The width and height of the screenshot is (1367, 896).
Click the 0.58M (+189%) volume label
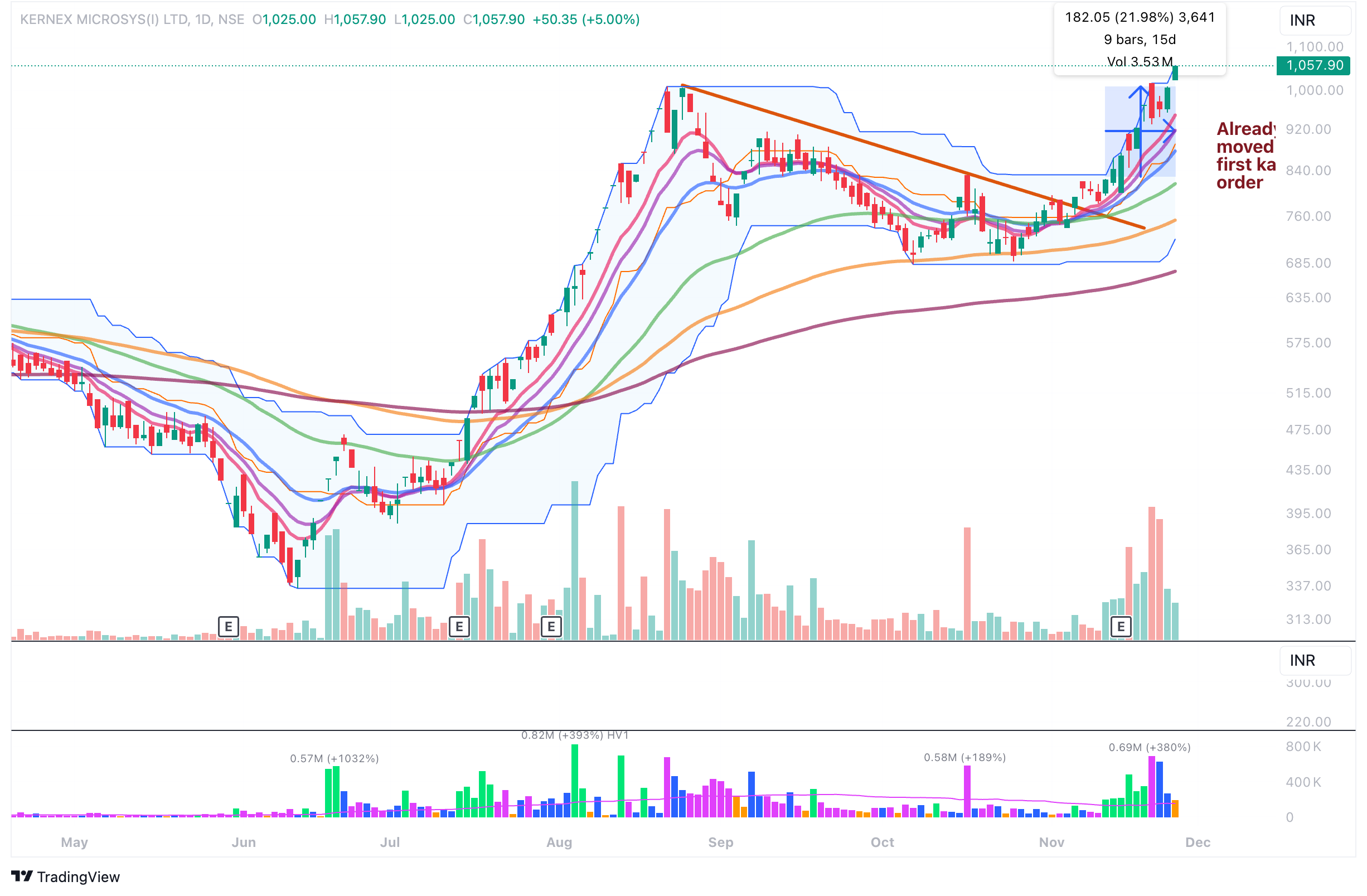pyautogui.click(x=964, y=758)
